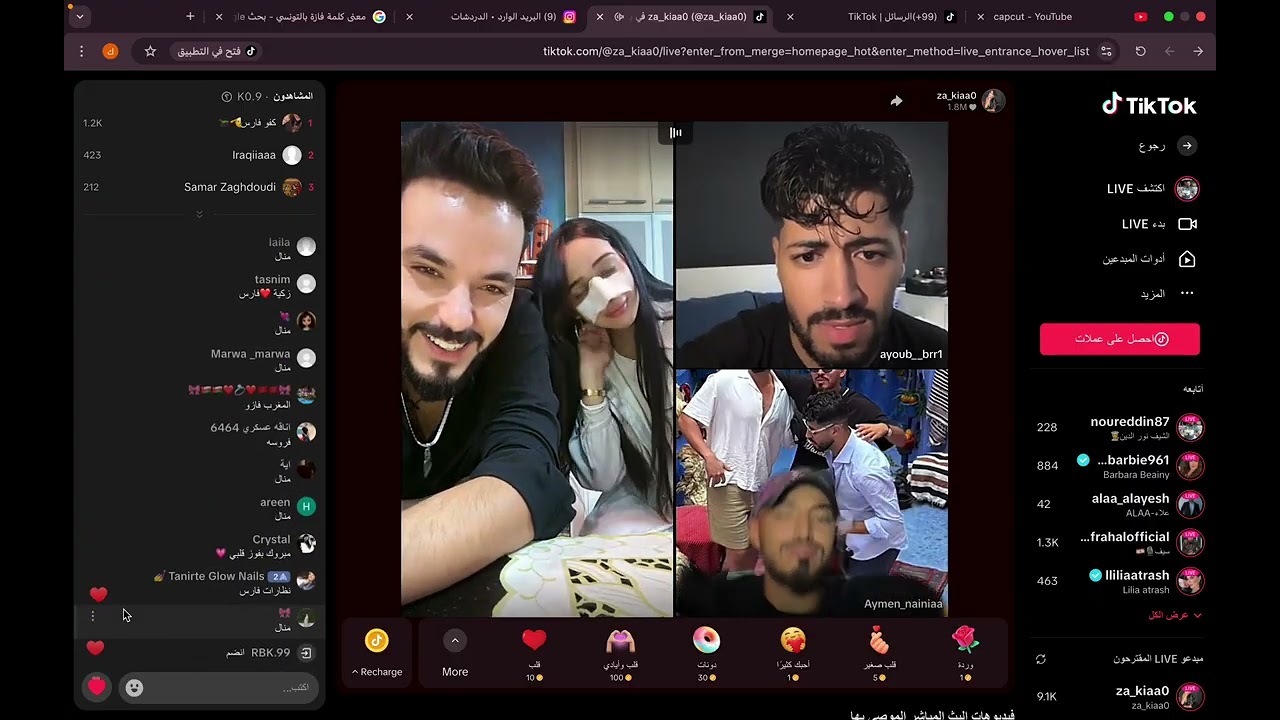This screenshot has width=1280, height=720.
Task: Click commenter Marwa _marwa name
Action: pos(250,354)
